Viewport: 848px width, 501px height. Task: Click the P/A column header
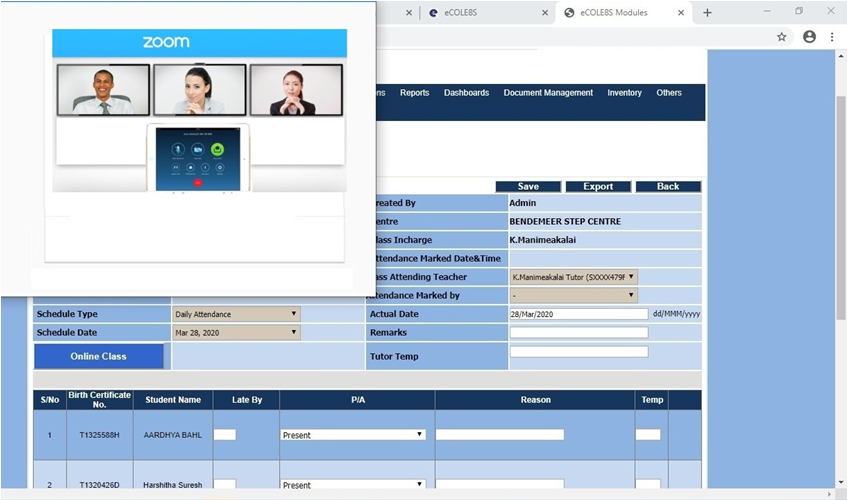pyautogui.click(x=357, y=400)
